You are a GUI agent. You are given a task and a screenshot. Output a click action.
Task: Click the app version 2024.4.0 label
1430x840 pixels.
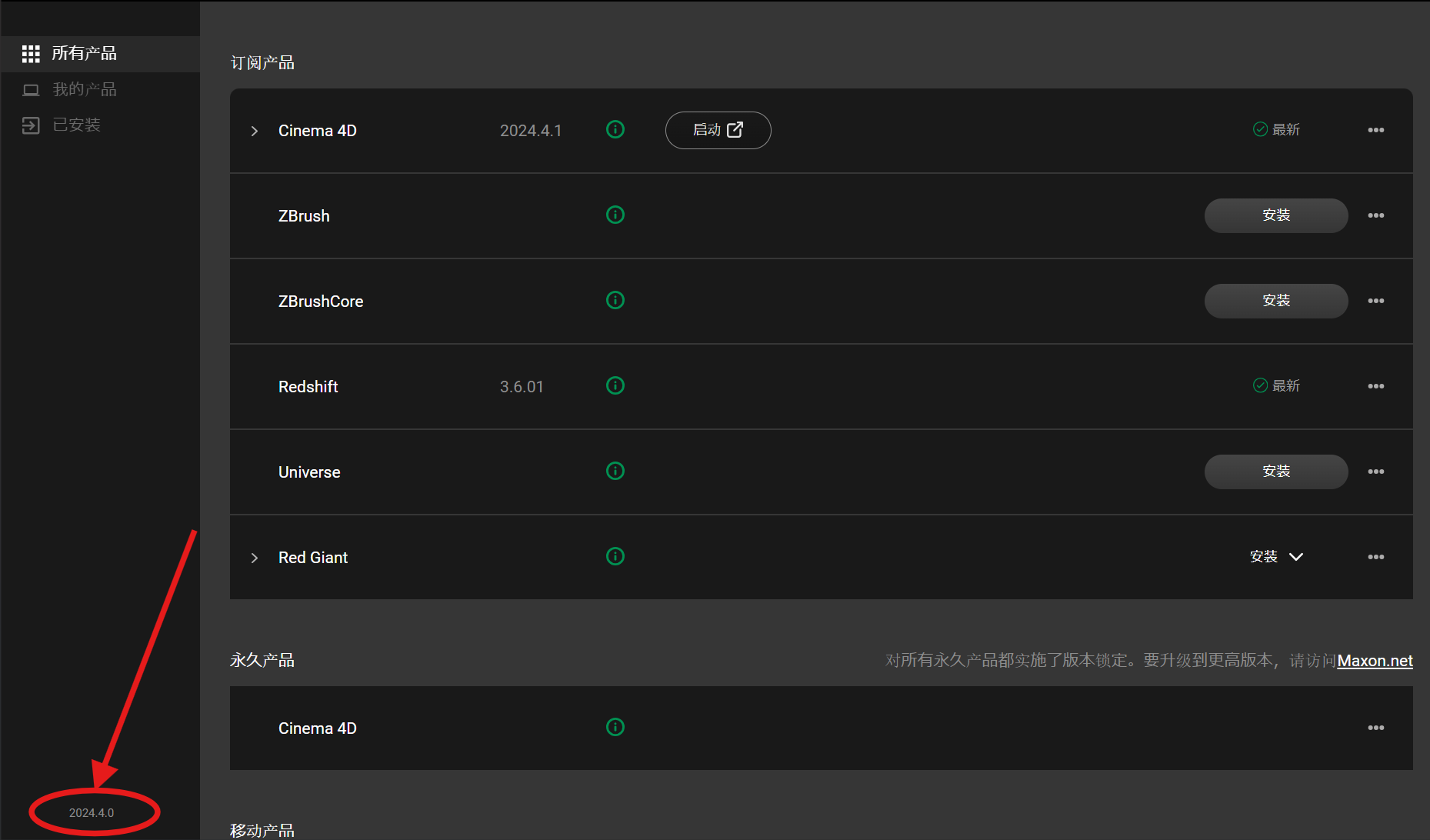[x=92, y=813]
